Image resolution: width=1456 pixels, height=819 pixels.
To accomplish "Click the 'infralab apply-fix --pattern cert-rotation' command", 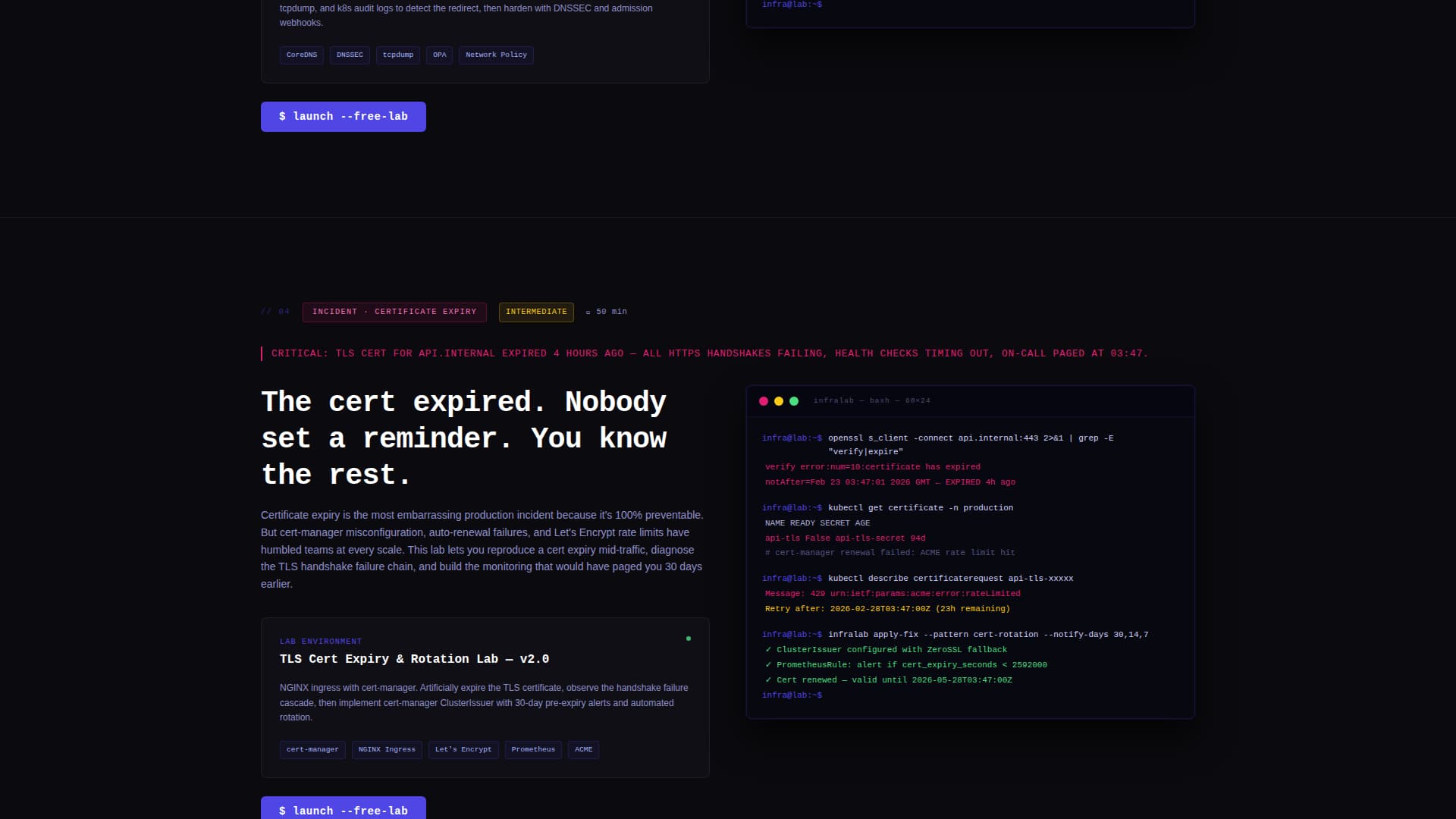I will pos(988,635).
